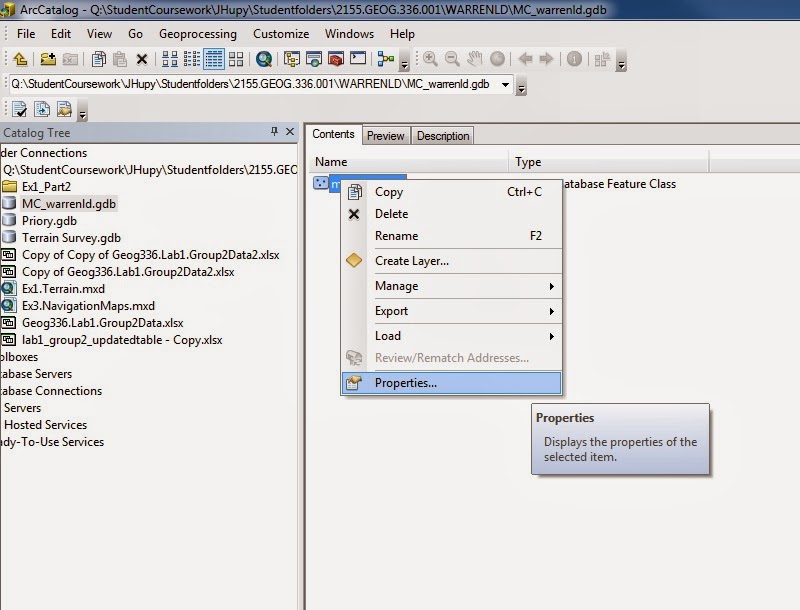800x610 pixels.
Task: Select the Zoom In tool
Action: (x=430, y=59)
